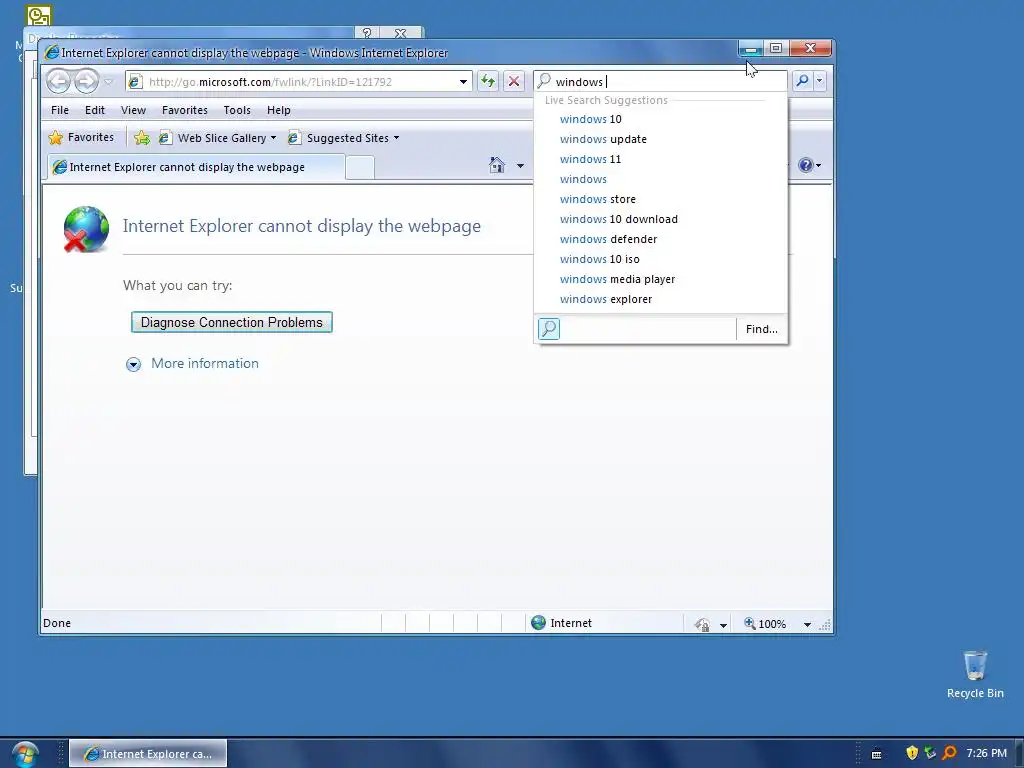Open the File menu
1024x768 pixels.
[60, 110]
